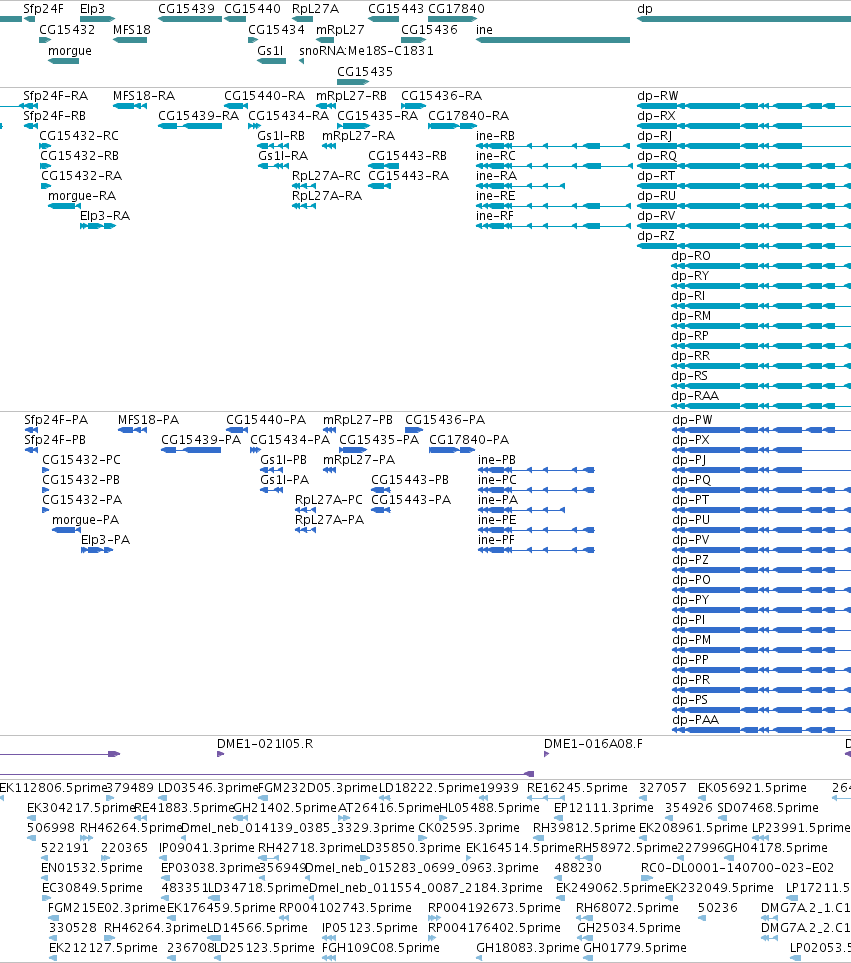Click EST label EP12111.3prime
Viewport: 851px width, 963px height.
pos(604,807)
